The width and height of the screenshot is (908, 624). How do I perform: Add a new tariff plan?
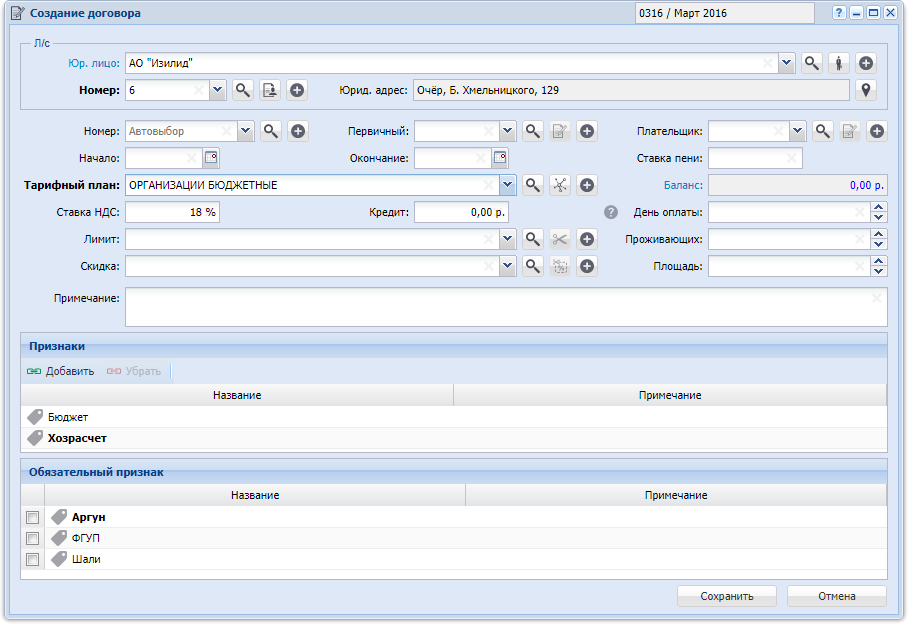coord(587,185)
